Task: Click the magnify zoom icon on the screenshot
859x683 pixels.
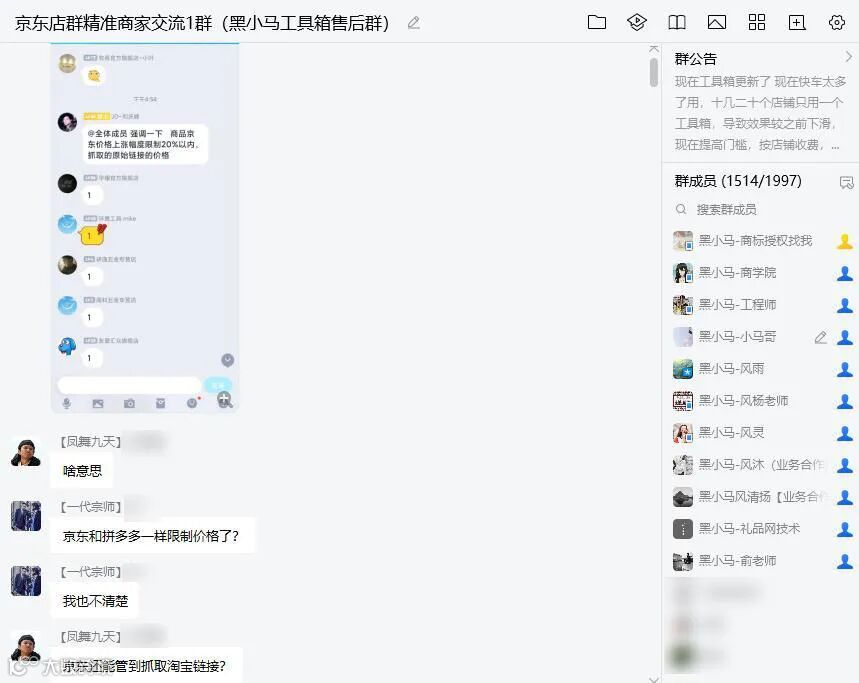Action: click(x=225, y=399)
